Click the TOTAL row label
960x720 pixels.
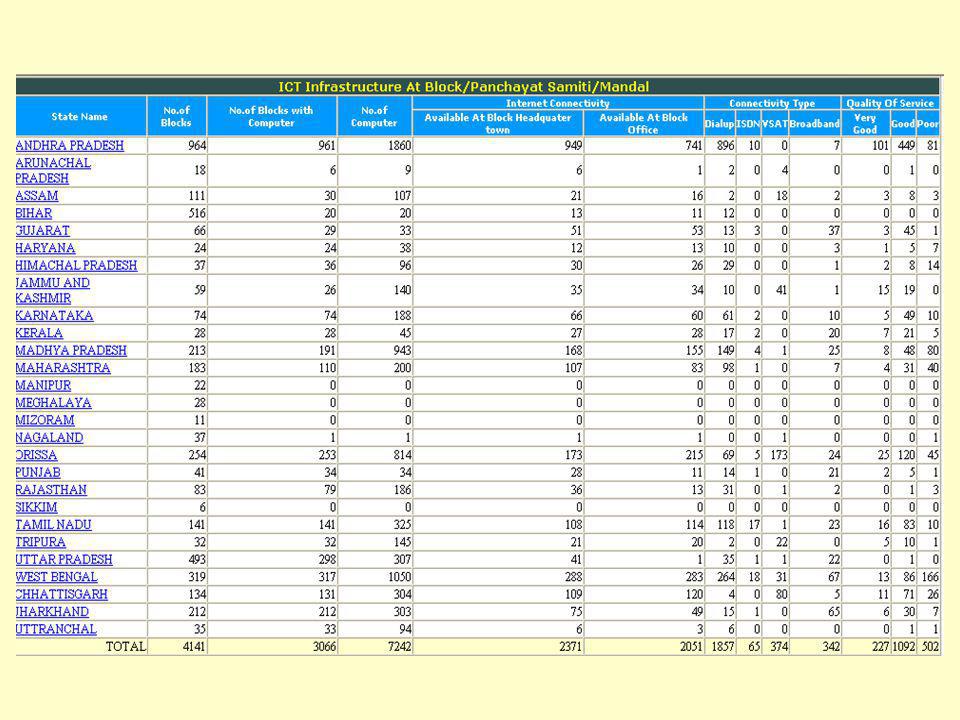[x=126, y=647]
